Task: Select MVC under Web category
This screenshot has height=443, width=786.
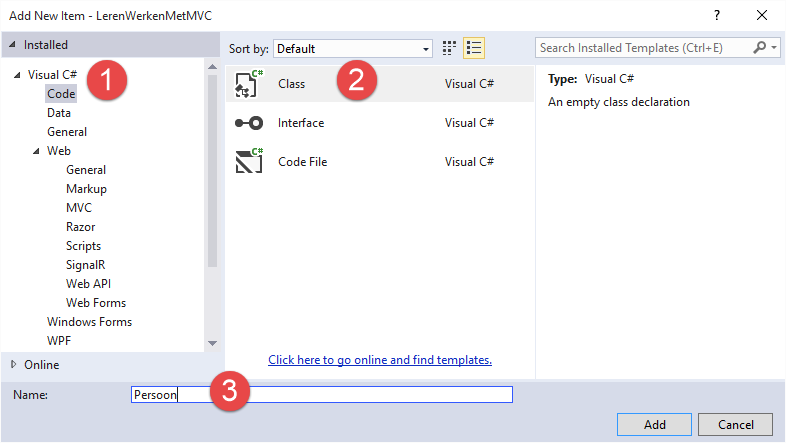Action: (x=79, y=208)
